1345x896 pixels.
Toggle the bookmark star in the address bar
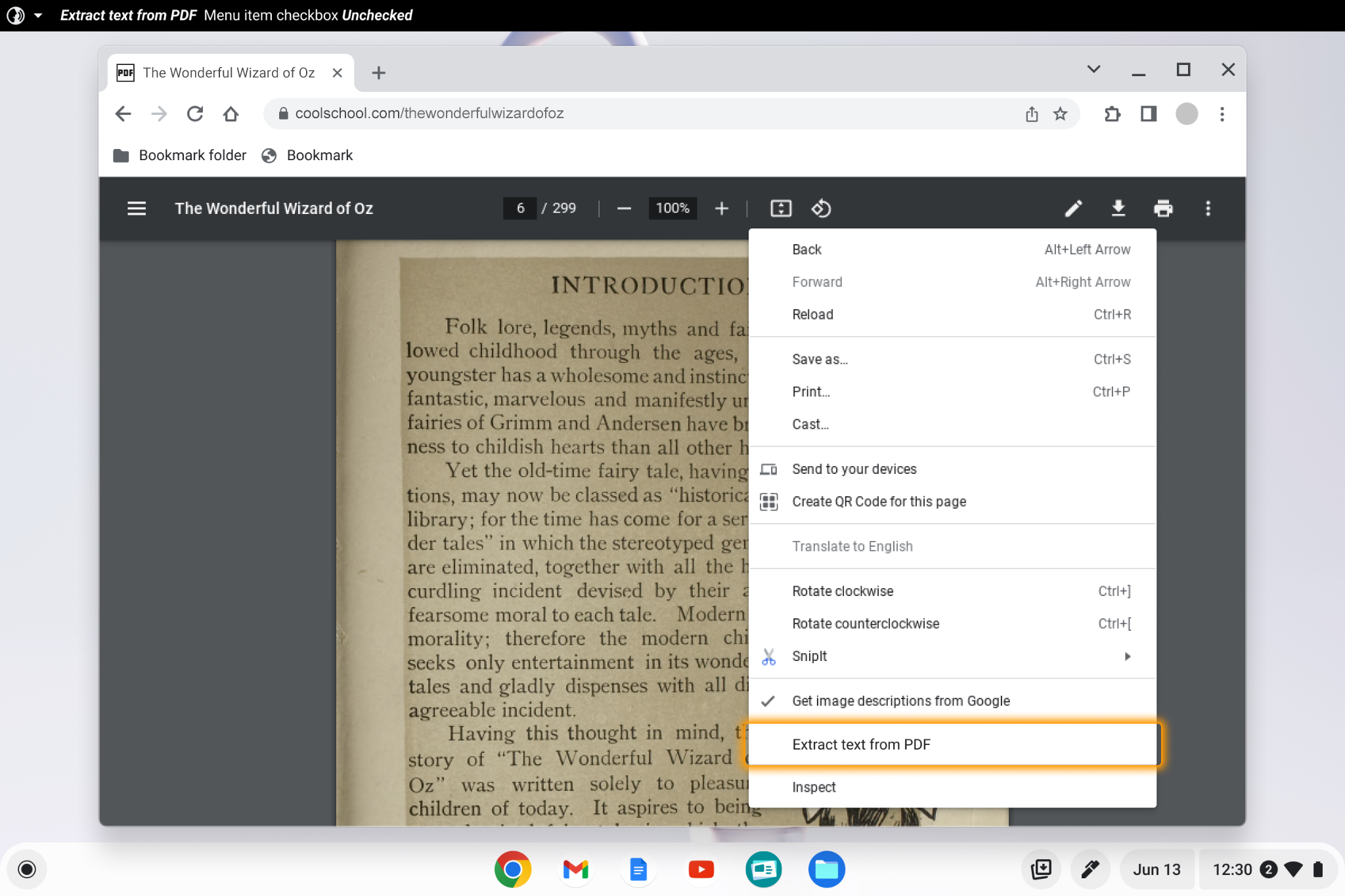coord(1059,114)
